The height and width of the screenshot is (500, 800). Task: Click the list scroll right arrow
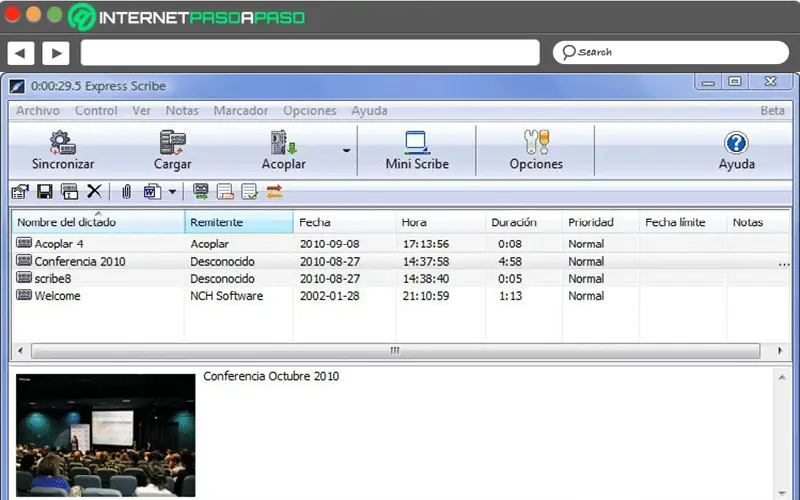coord(780,351)
